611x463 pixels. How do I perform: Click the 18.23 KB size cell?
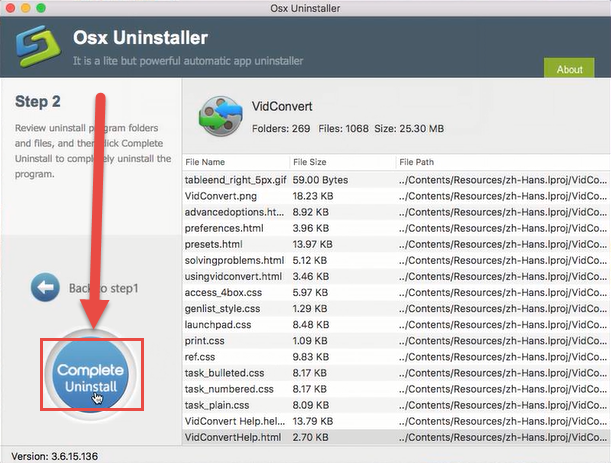(313, 196)
